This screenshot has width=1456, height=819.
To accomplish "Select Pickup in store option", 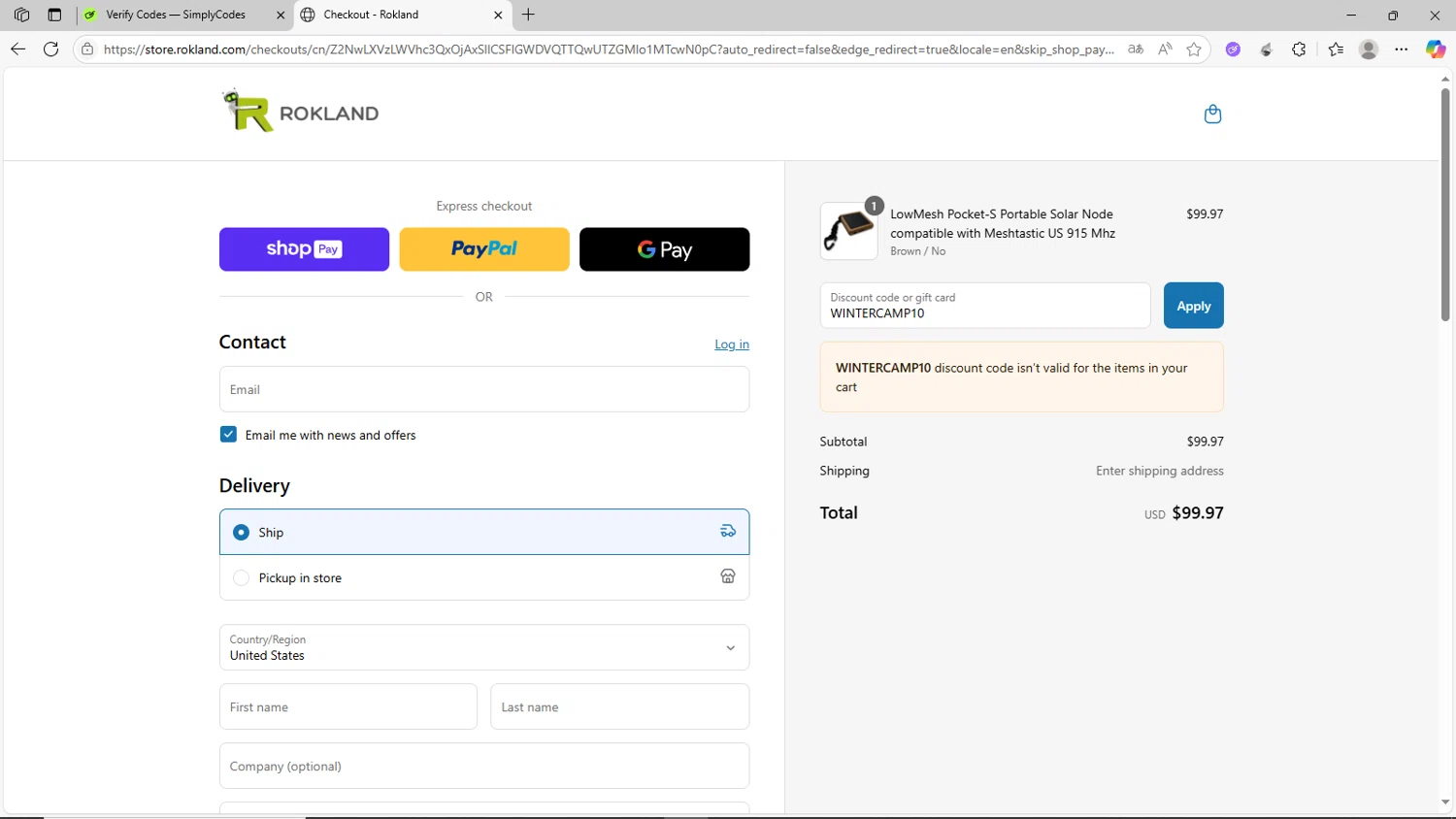I will [x=242, y=578].
